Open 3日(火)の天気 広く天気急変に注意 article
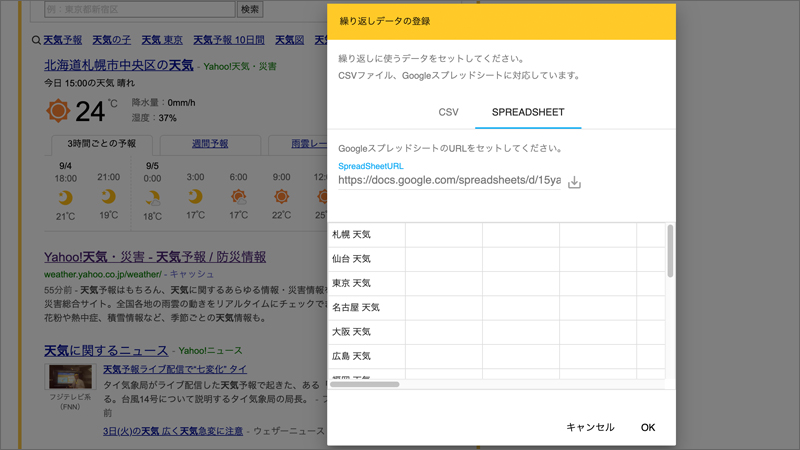The image size is (800, 450). [x=173, y=431]
